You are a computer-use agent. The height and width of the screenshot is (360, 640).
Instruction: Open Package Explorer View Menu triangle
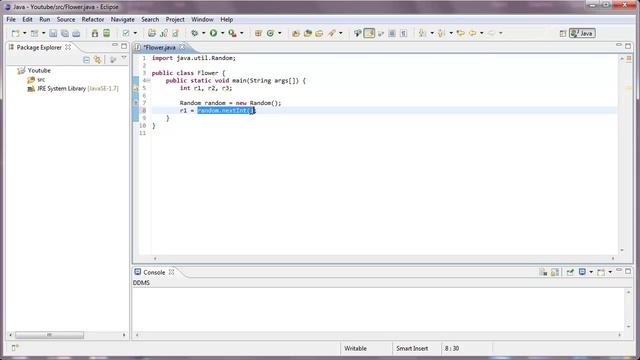(x=124, y=59)
